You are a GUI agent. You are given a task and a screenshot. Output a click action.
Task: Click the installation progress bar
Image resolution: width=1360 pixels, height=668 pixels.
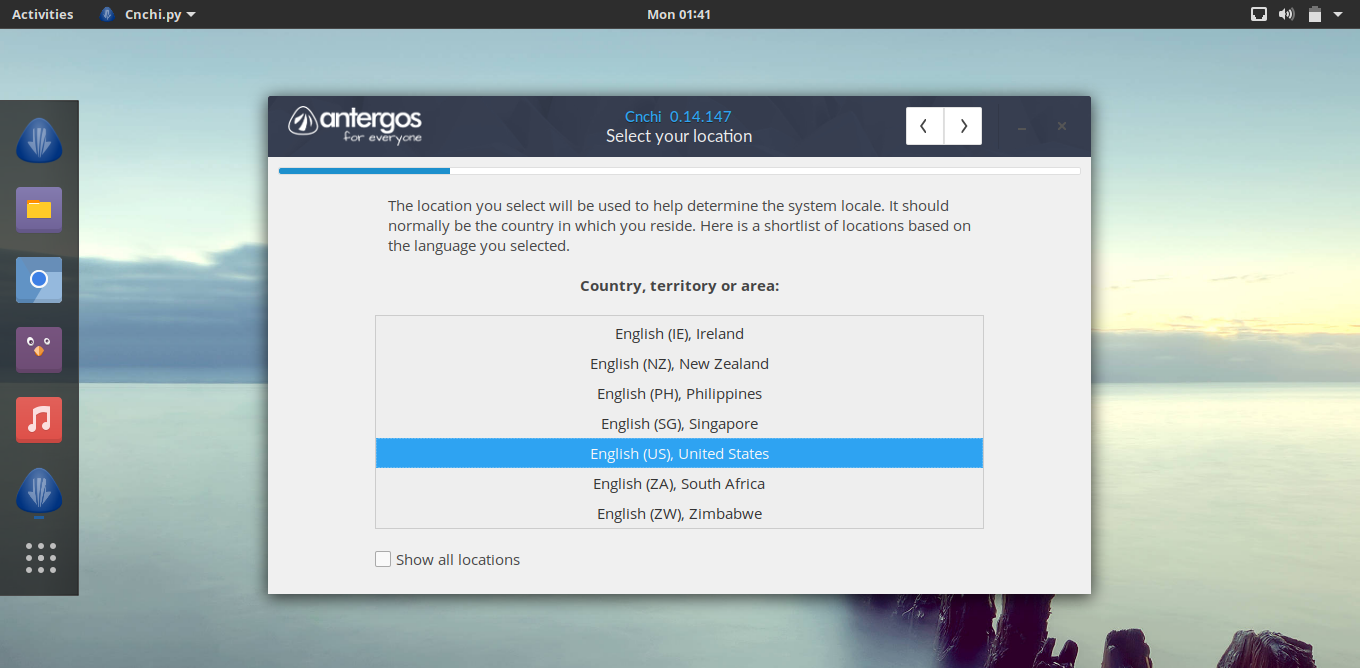[679, 171]
